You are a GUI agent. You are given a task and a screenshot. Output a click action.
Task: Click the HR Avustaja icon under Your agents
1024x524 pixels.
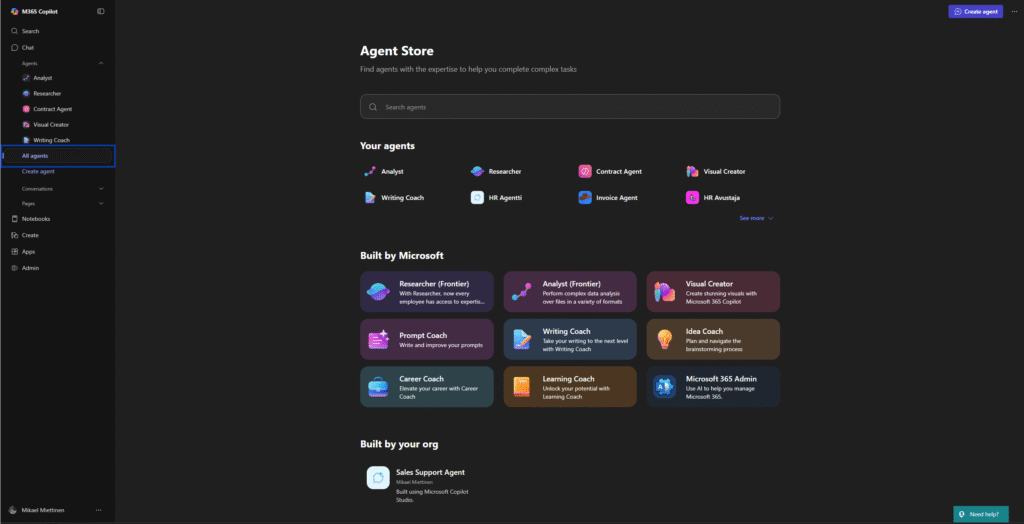point(692,197)
